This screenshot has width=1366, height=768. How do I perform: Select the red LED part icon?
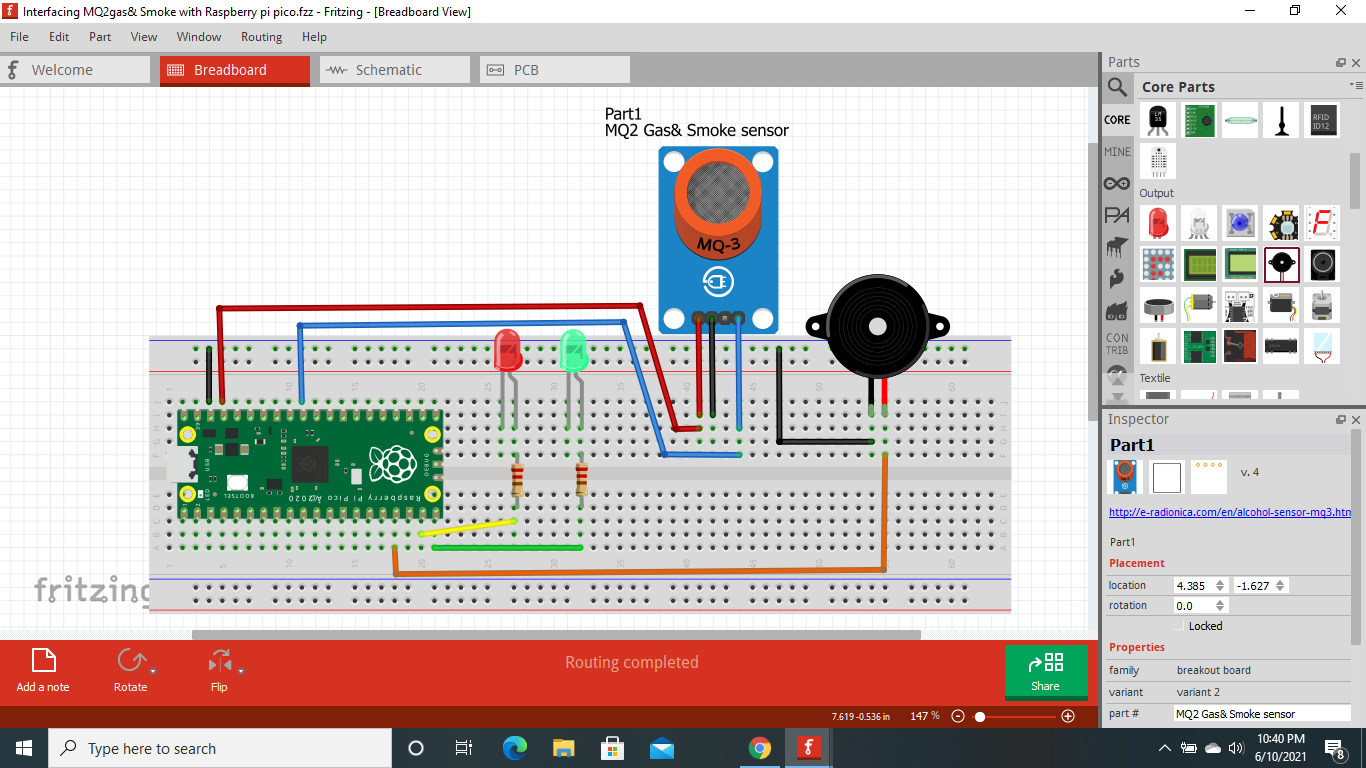[1158, 223]
